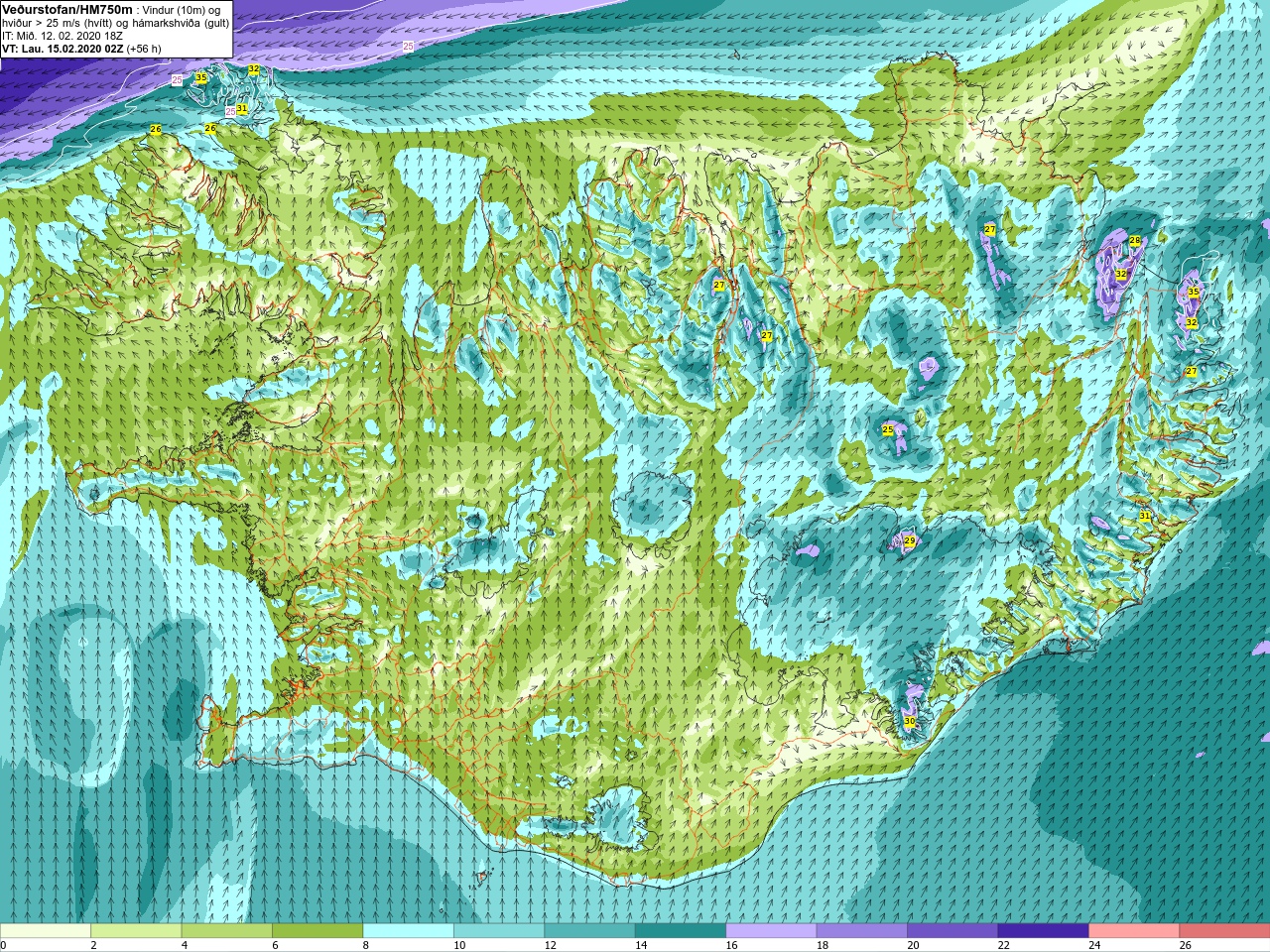Select the legend tick label "14"
1270x952 pixels.
coord(641,945)
